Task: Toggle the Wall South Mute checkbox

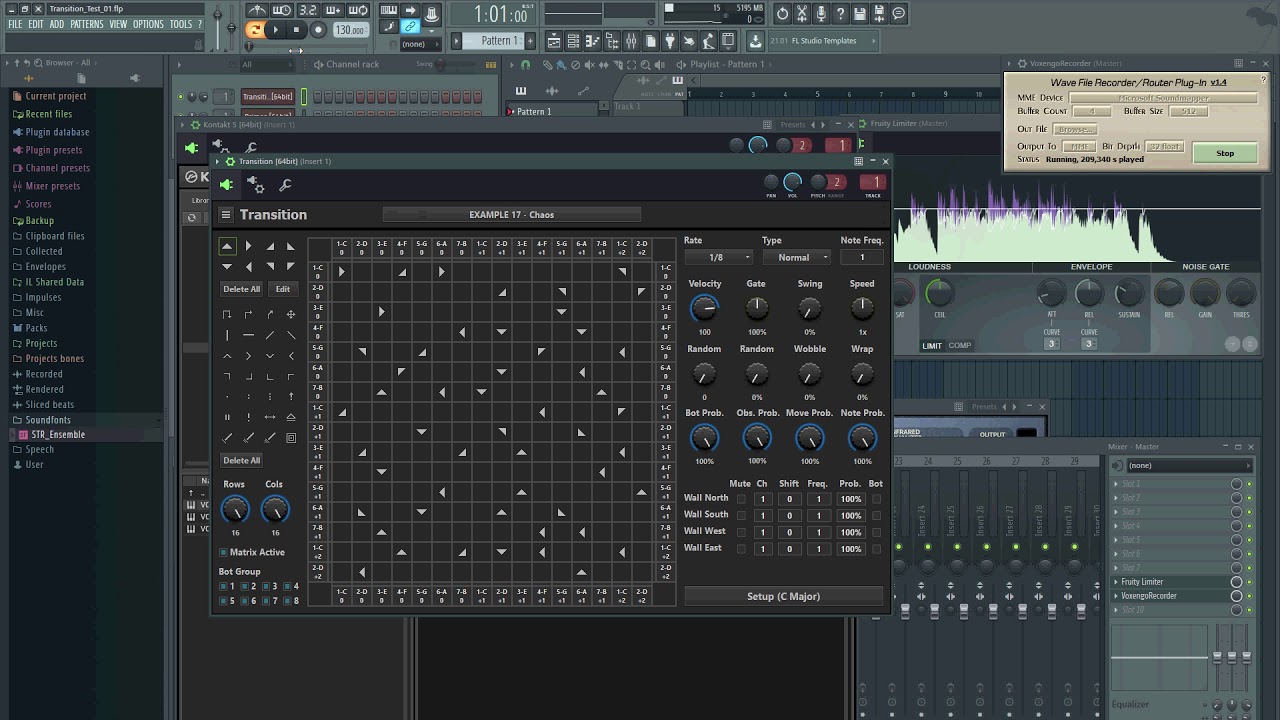Action: coord(741,516)
